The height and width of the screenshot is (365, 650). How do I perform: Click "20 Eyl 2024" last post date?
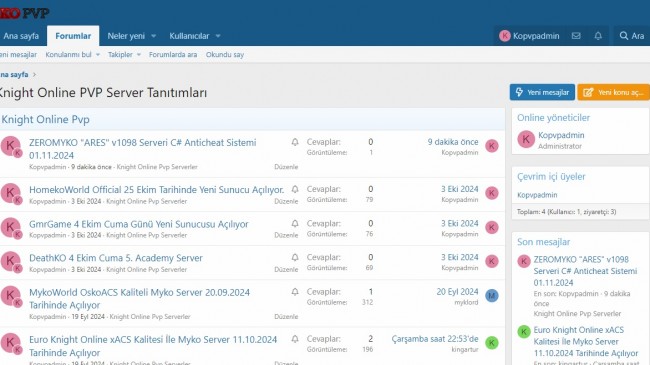(457, 292)
